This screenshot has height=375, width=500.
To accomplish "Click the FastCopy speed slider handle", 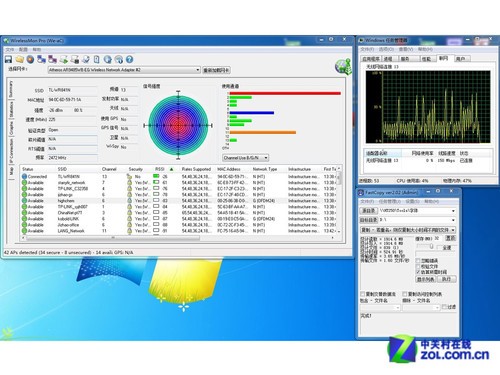I will tap(431, 246).
